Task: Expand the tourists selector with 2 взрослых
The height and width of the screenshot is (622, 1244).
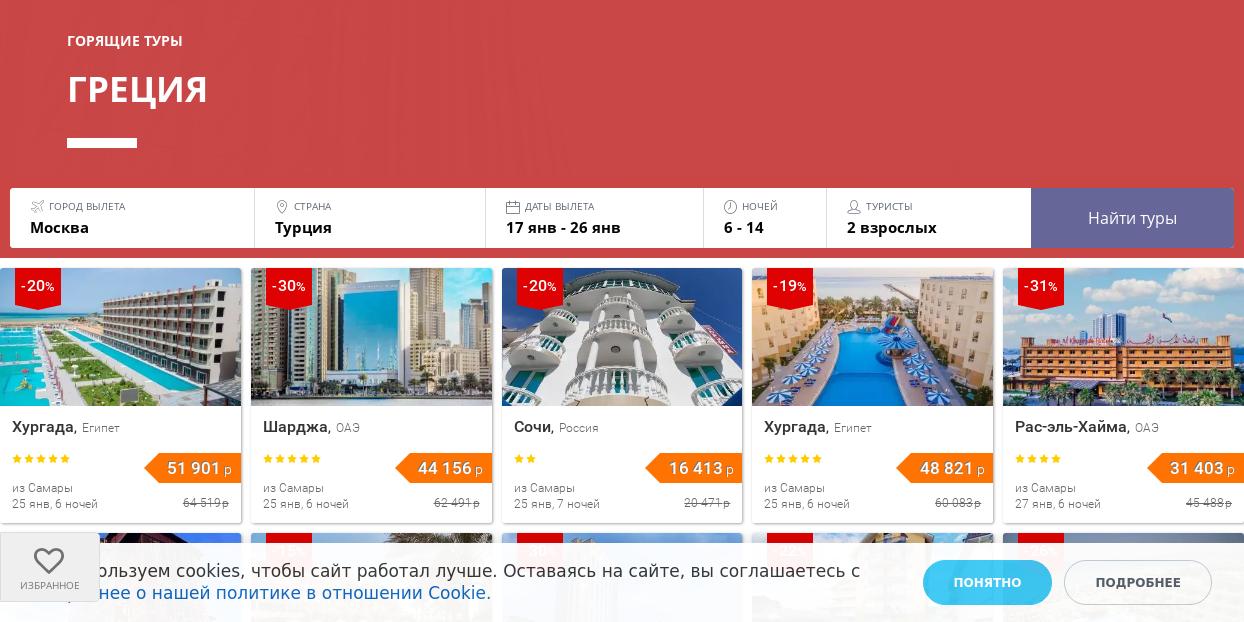Action: pyautogui.click(x=929, y=218)
